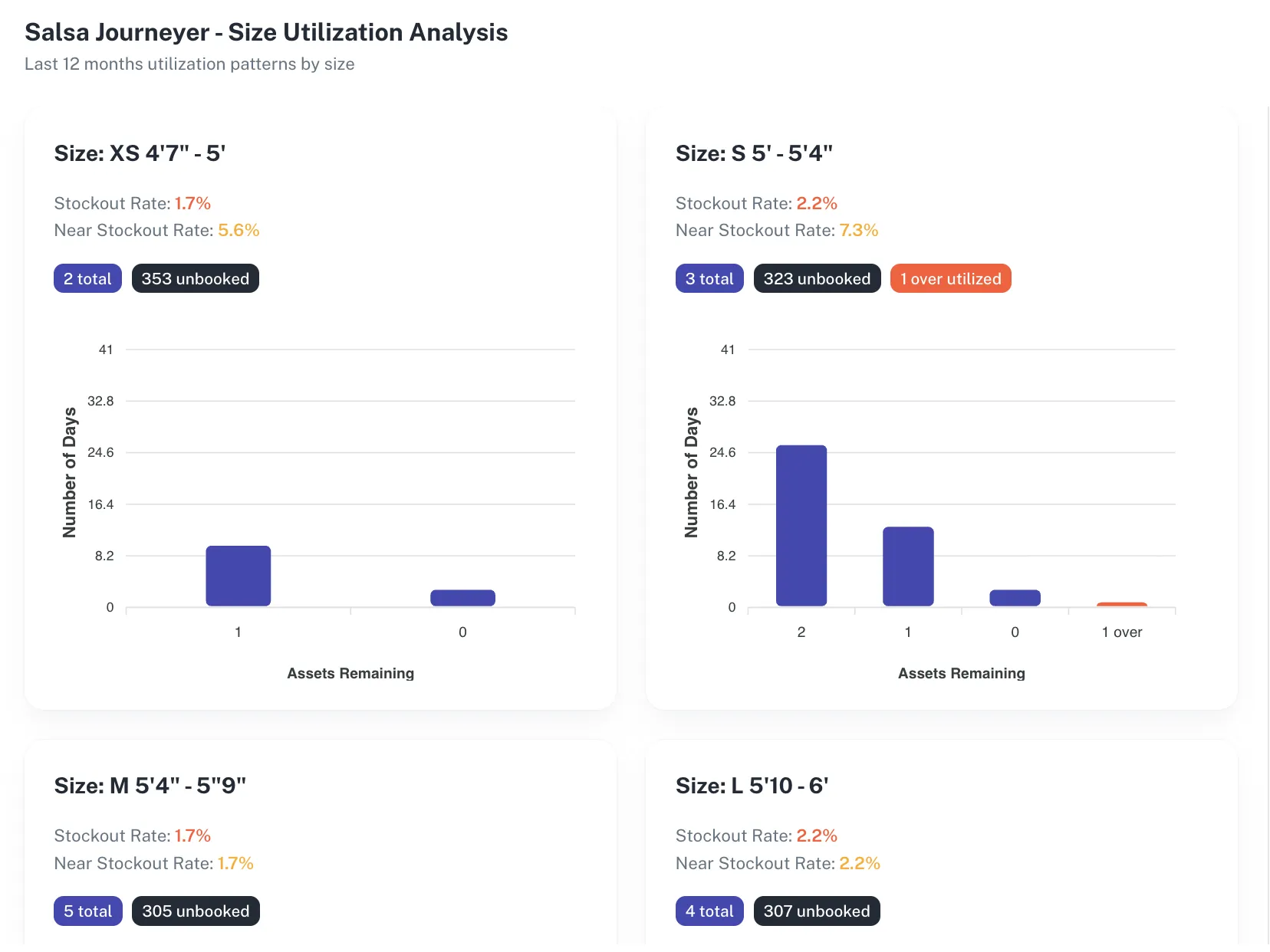Image resolution: width=1270 pixels, height=952 pixels.
Task: Click the "Size: M 5'4" - 5"9"" heading
Action: click(x=150, y=784)
